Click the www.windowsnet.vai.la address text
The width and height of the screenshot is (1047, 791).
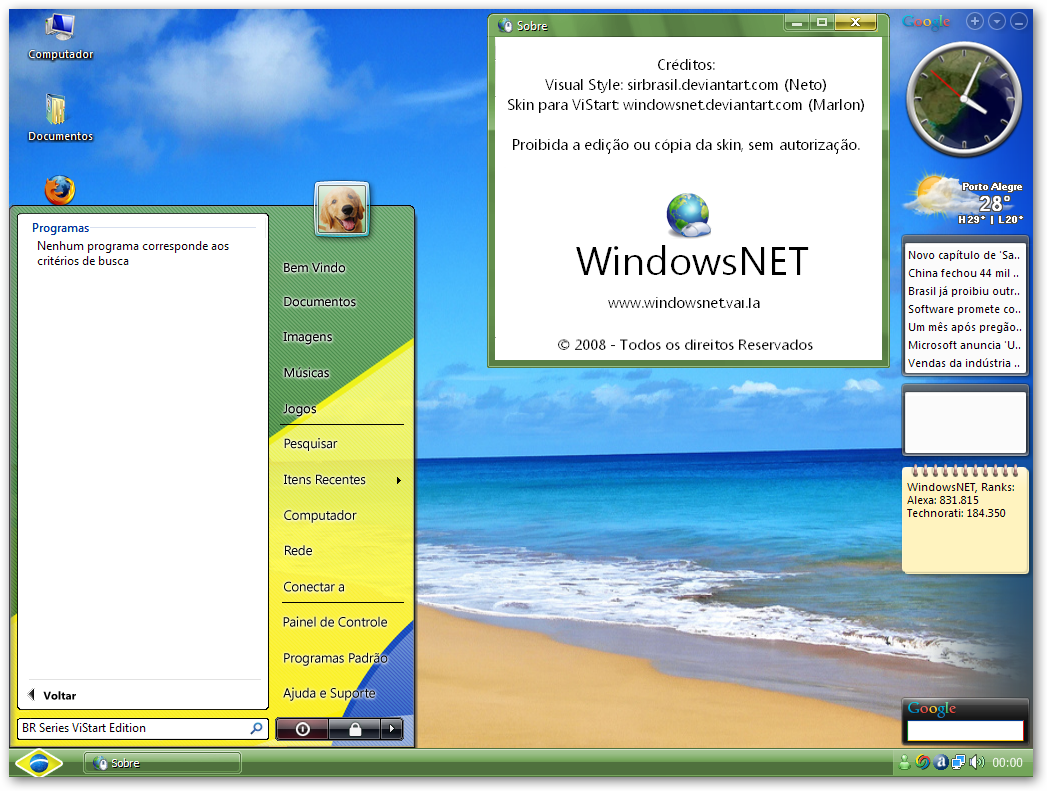point(684,303)
